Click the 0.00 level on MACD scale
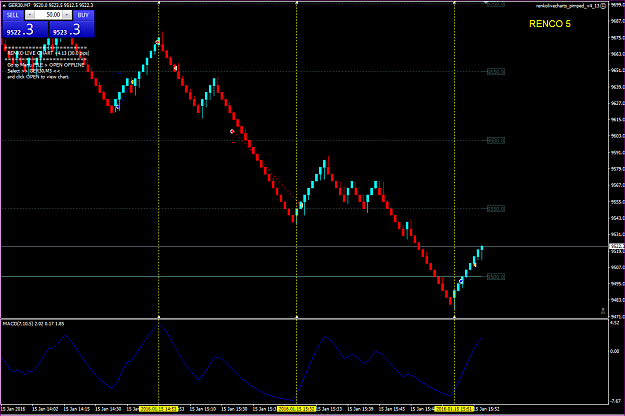625x416 pixels. click(x=615, y=351)
